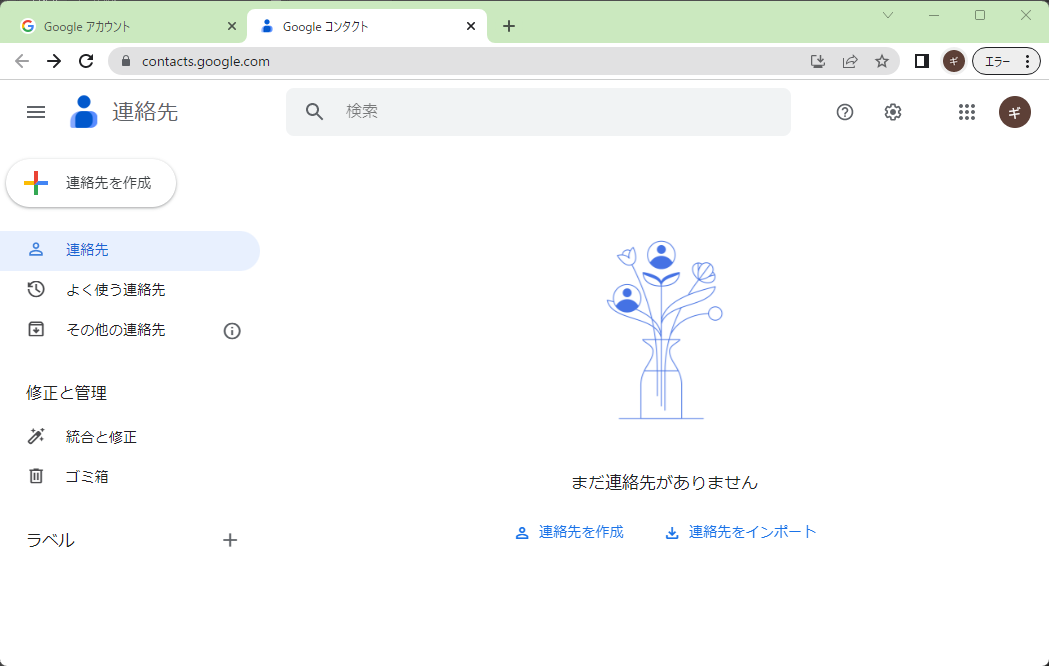1049x666 pixels.
Task: Open ゴミ箱 in sidebar
Action: (x=130, y=477)
